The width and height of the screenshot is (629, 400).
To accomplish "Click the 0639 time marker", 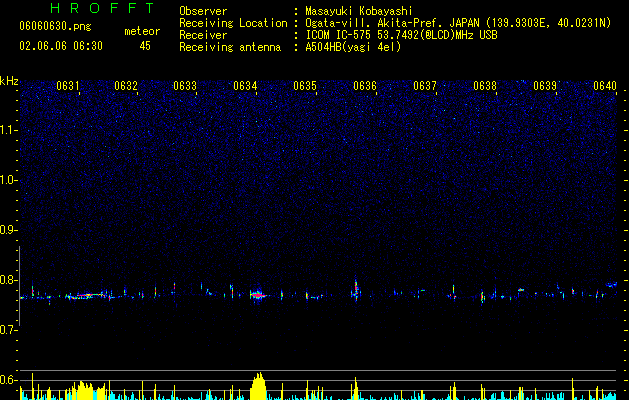I will point(545,86).
